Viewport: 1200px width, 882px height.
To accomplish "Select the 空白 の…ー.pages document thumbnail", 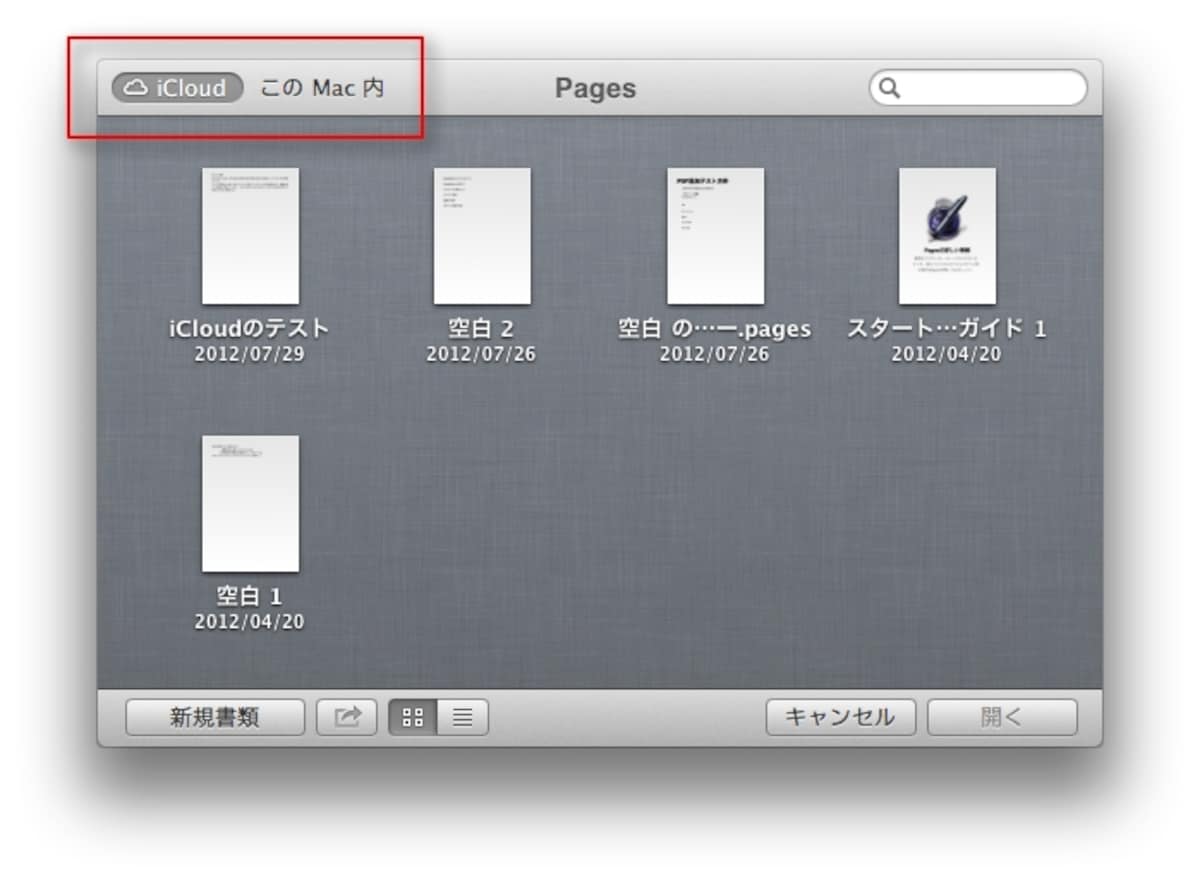I will tap(715, 236).
